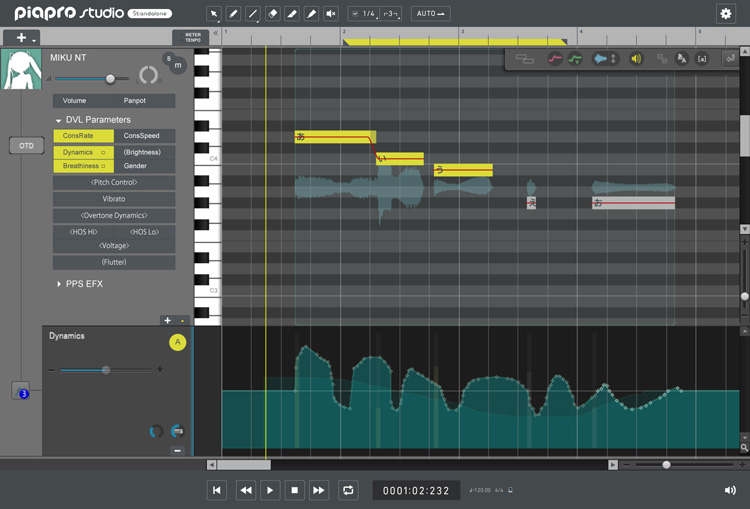
Task: Activate the mute note tool
Action: pyautogui.click(x=331, y=13)
